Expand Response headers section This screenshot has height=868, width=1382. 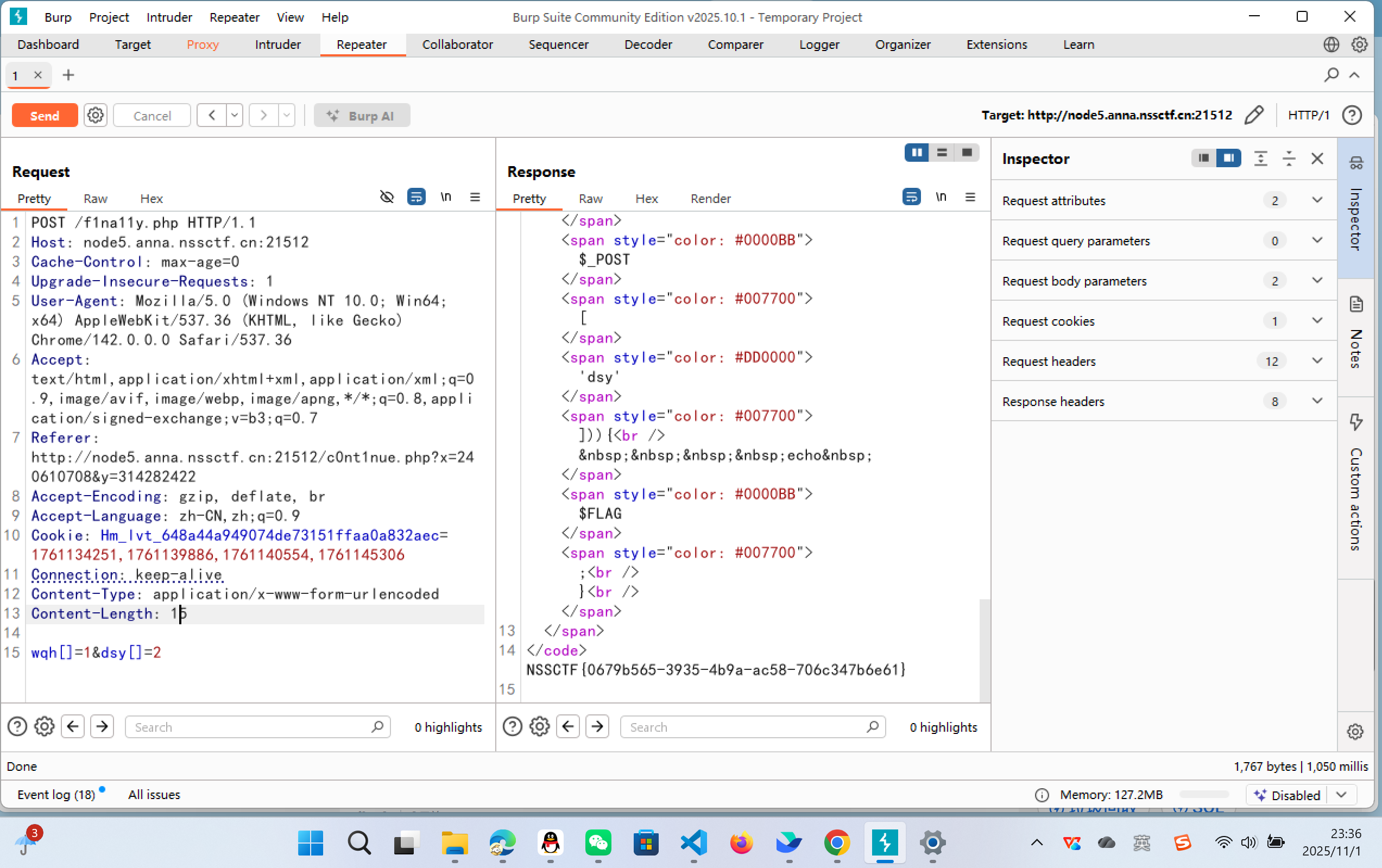pyautogui.click(x=1317, y=401)
